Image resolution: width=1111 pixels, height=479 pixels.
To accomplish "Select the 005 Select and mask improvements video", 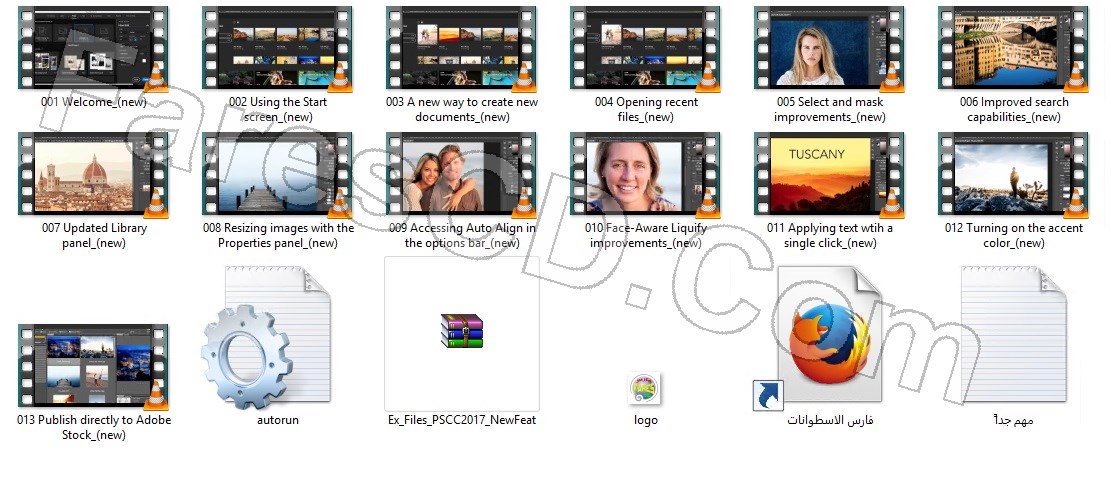I will point(830,47).
